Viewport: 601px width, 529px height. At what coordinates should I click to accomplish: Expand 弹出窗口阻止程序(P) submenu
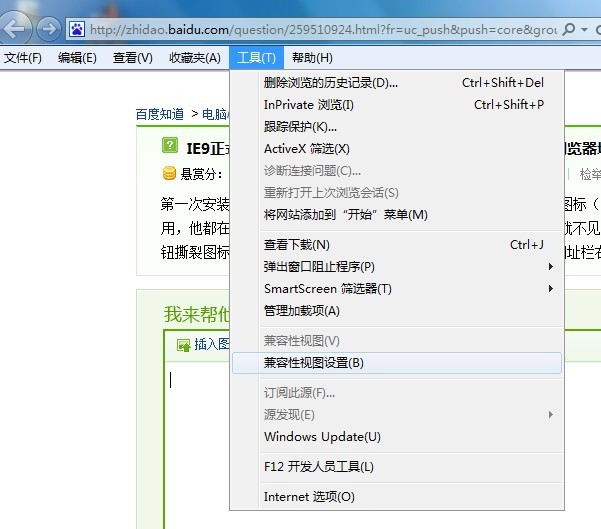pos(397,266)
